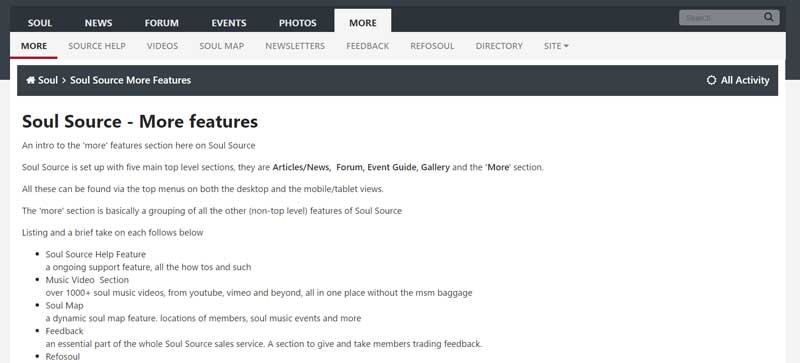Go to FEEDBACK submenu item
Viewport: 800px width, 363px height.
[367, 46]
